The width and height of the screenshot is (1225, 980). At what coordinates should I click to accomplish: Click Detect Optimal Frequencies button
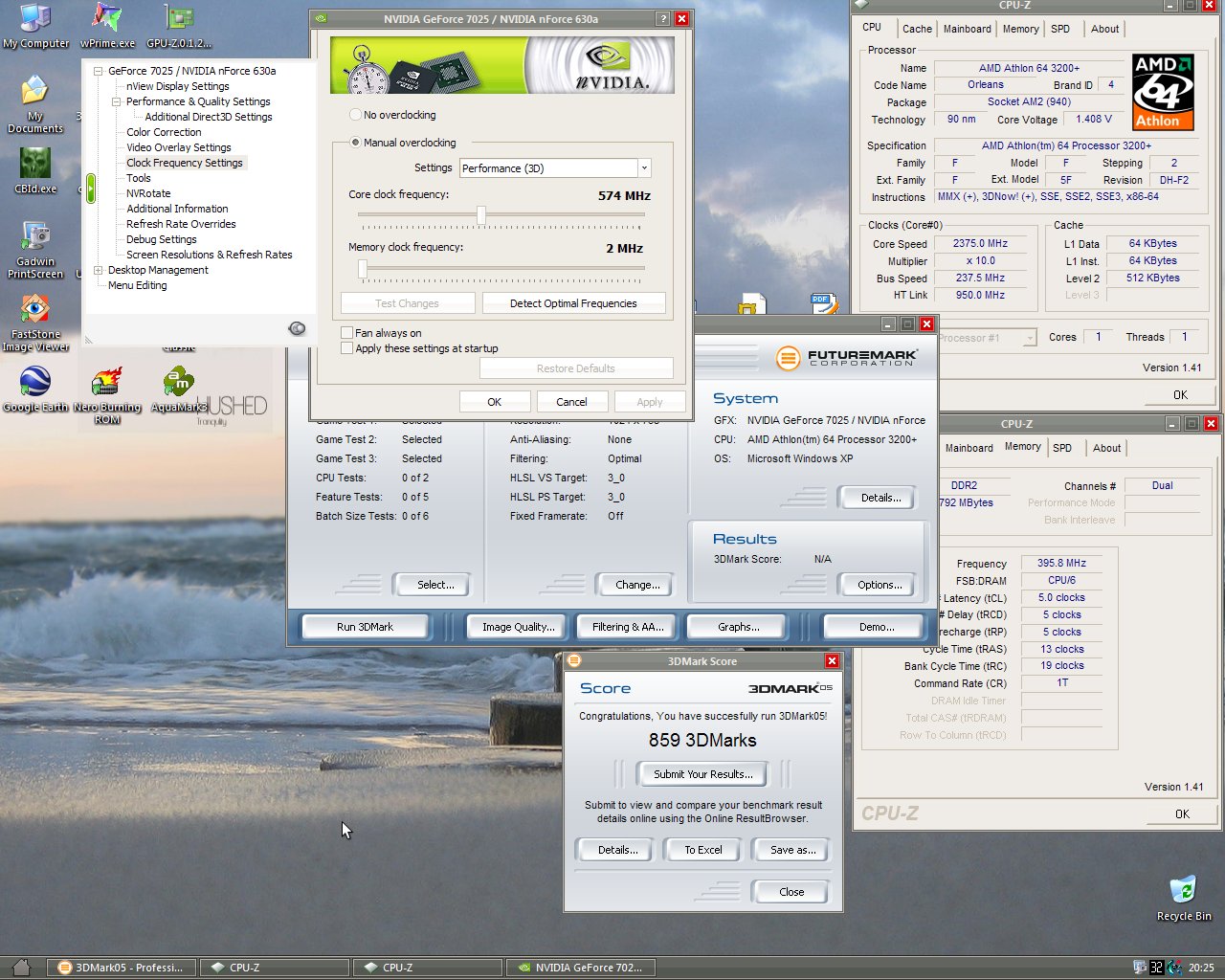573,303
